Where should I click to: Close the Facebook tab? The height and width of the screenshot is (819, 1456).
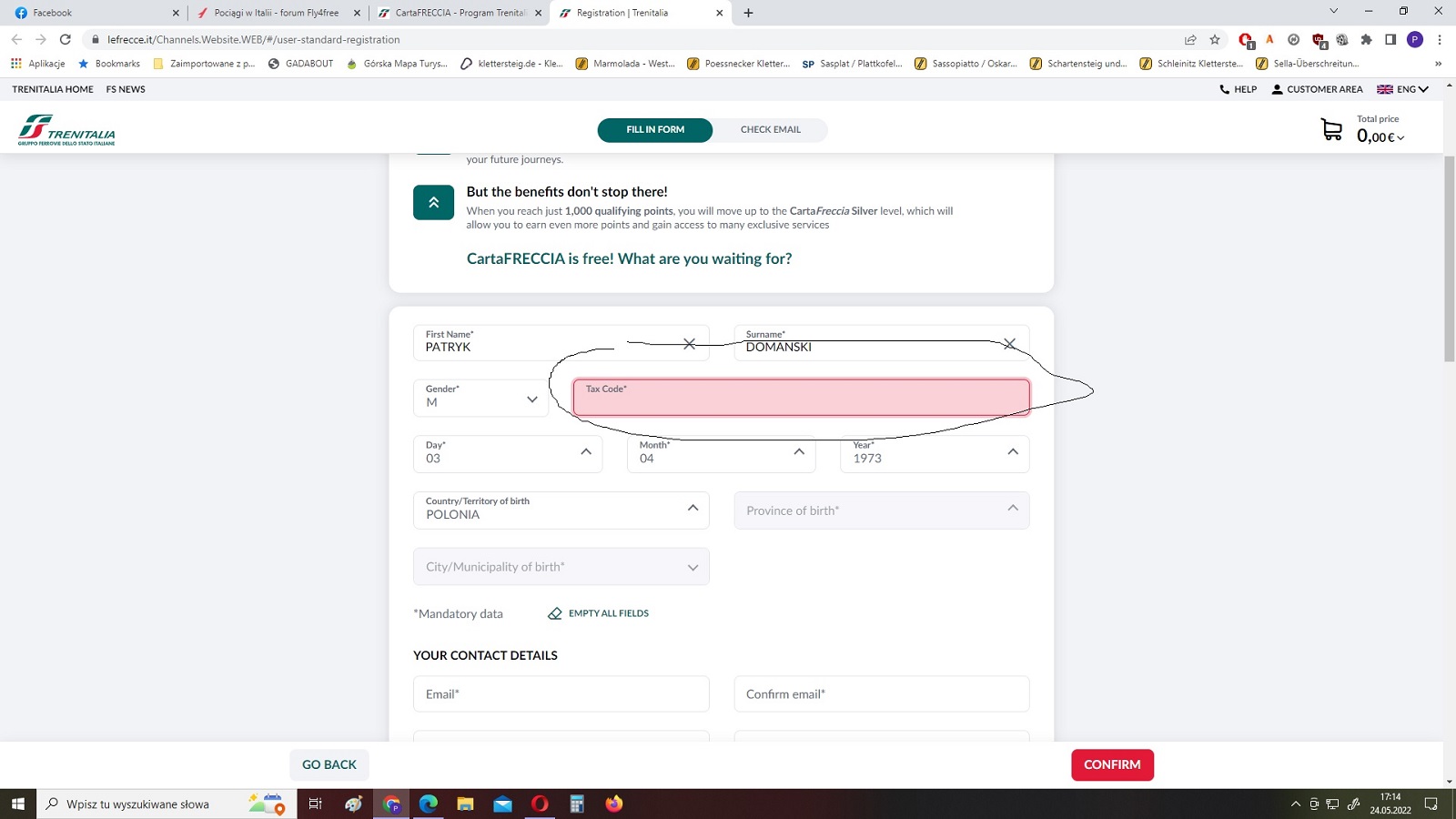pyautogui.click(x=176, y=13)
